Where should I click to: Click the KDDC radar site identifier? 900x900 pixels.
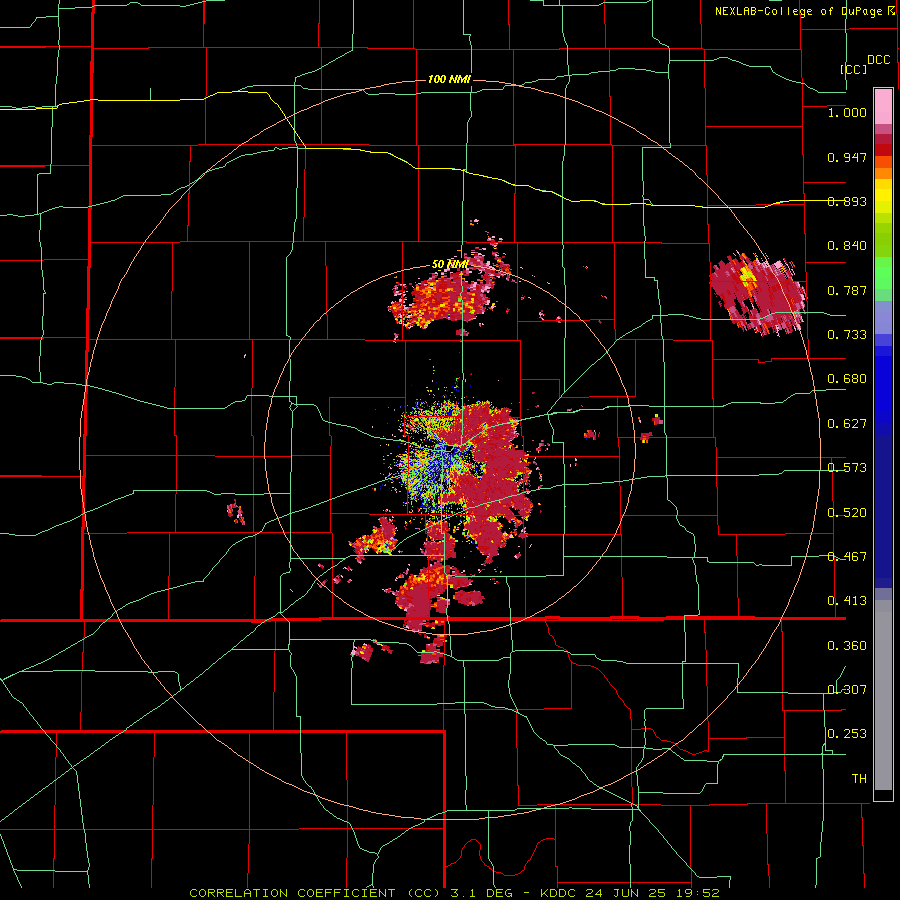coord(560,893)
